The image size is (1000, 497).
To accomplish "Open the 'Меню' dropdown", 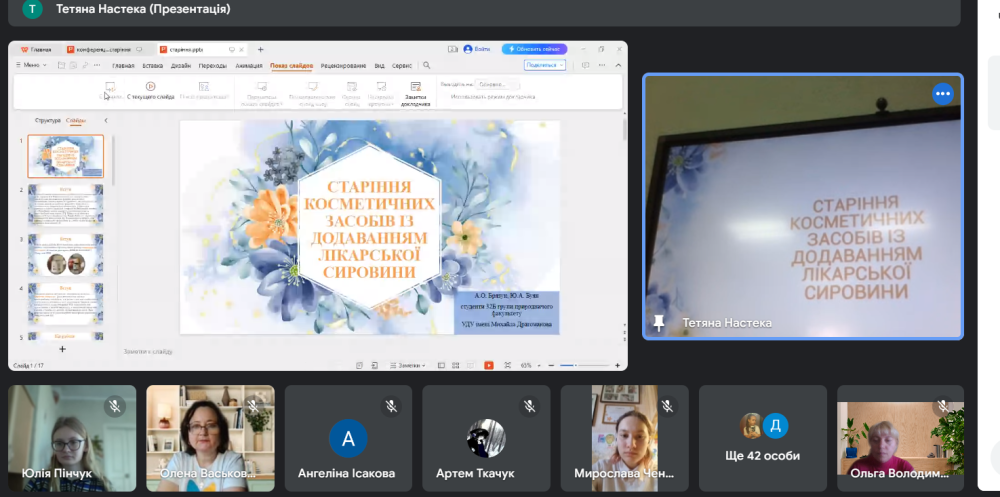I will [31, 65].
